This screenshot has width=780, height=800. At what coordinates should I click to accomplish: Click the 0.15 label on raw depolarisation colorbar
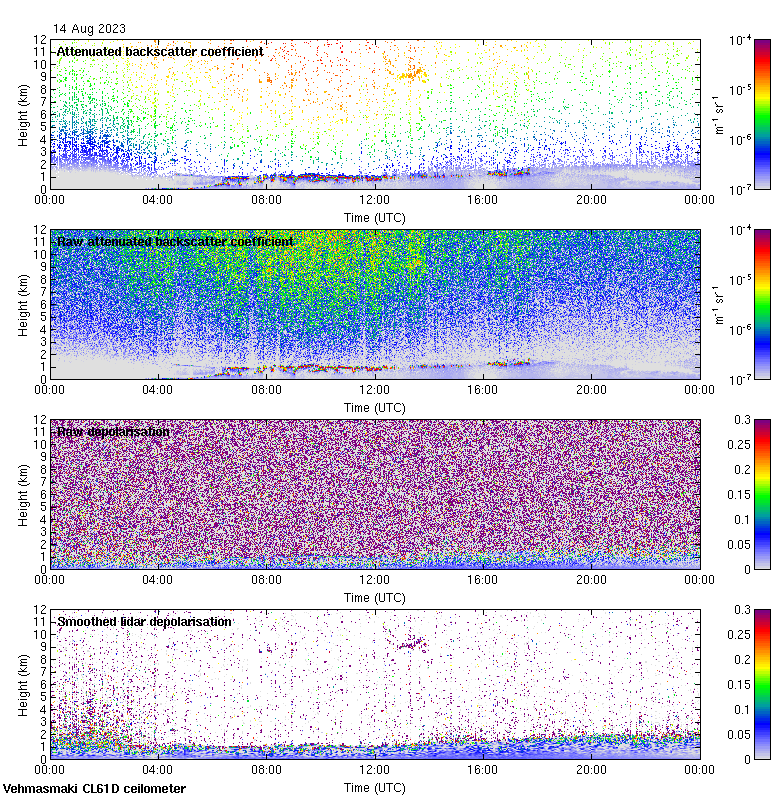(739, 494)
